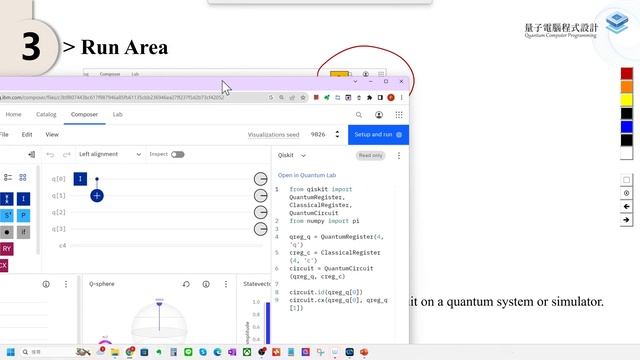The height and width of the screenshot is (360, 640).
Task: Select the red pen color swatch
Action: [x=627, y=73]
